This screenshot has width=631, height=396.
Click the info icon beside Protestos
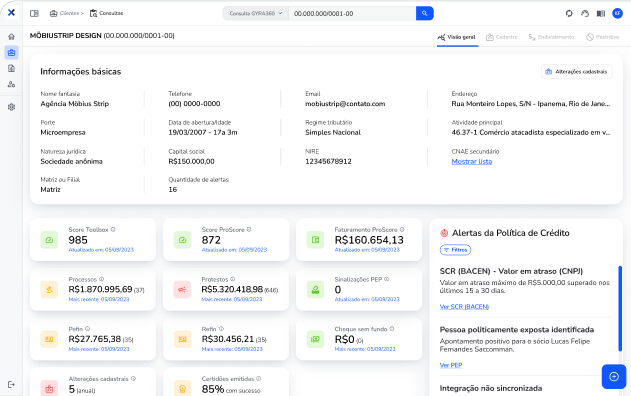point(233,279)
